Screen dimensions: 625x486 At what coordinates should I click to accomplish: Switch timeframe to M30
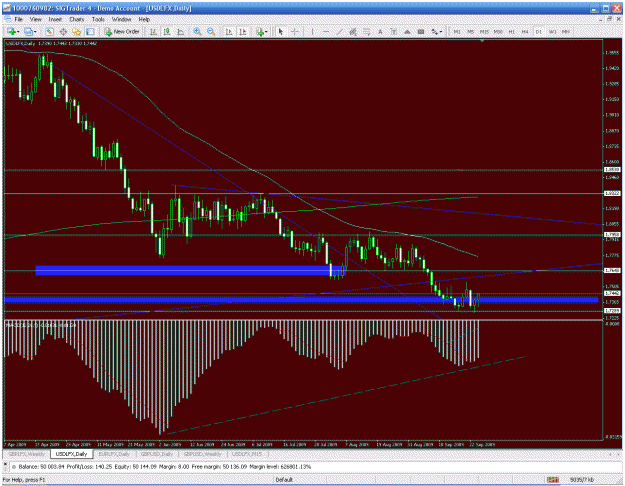pyautogui.click(x=498, y=31)
